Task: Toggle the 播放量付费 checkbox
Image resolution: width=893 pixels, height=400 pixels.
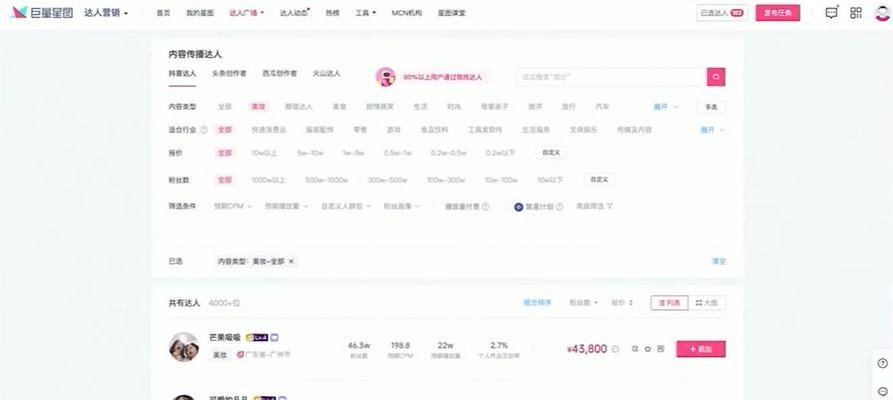Action: point(437,207)
